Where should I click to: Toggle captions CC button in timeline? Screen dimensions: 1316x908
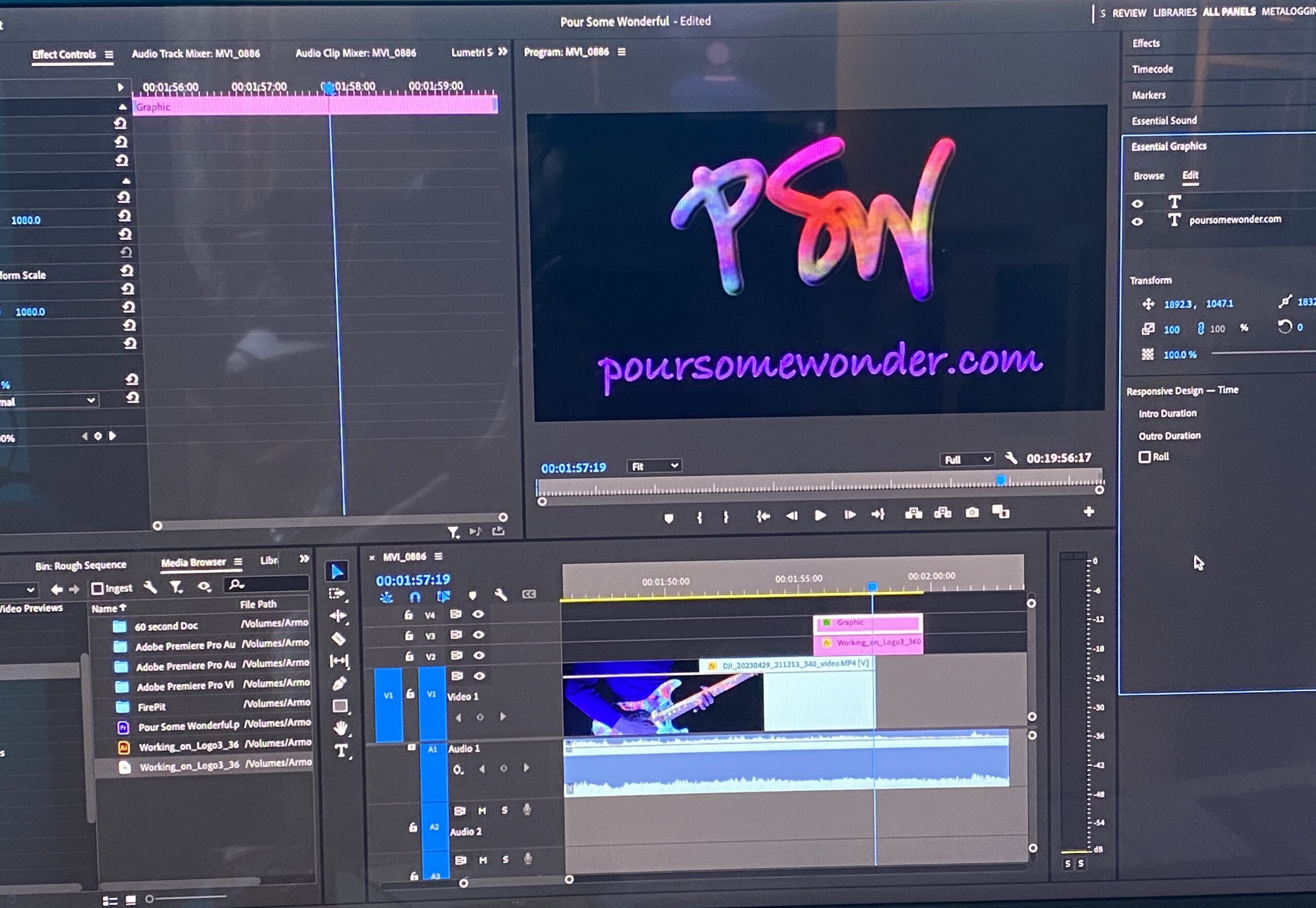tap(529, 594)
